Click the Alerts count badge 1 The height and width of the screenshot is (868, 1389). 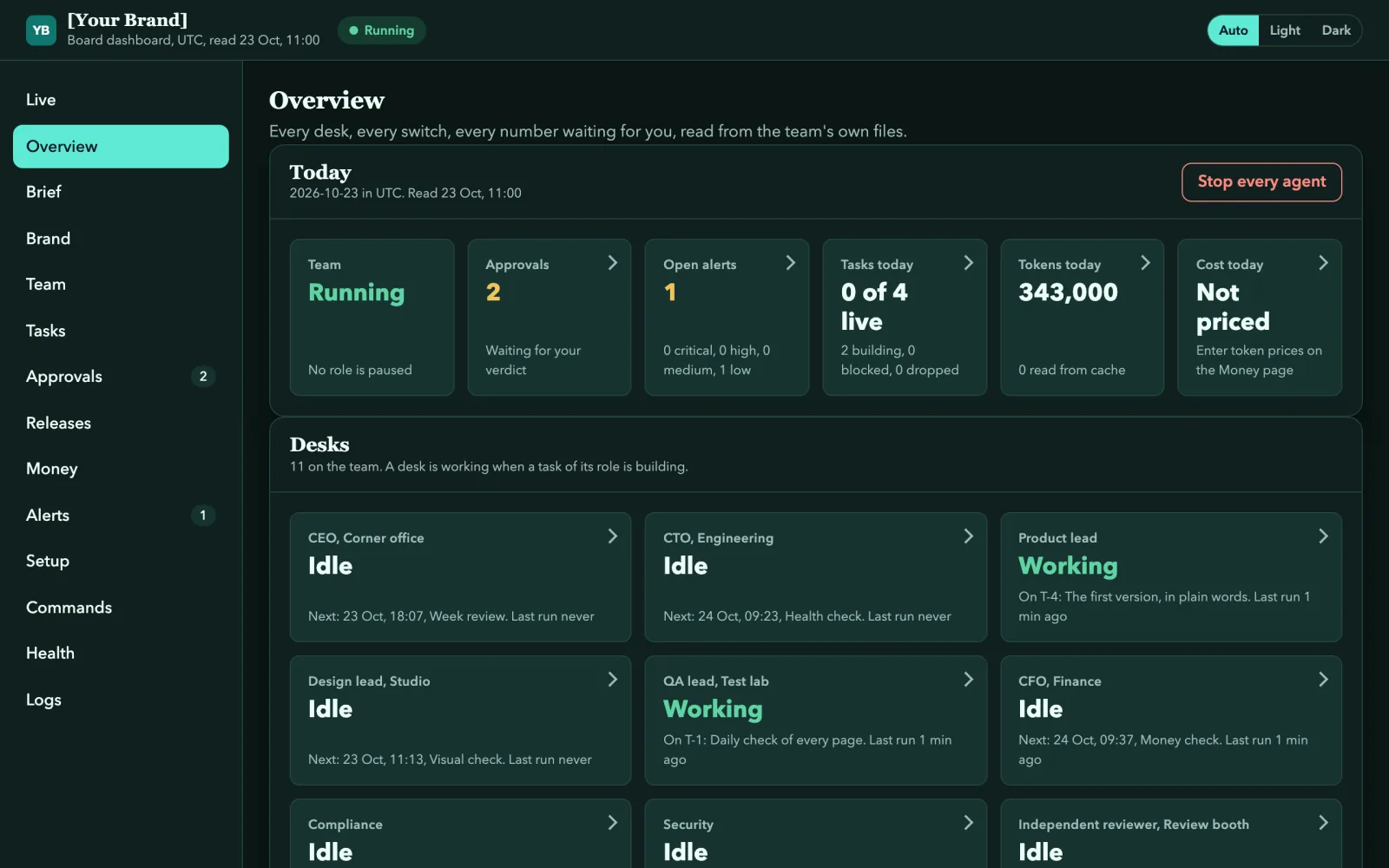tap(203, 515)
